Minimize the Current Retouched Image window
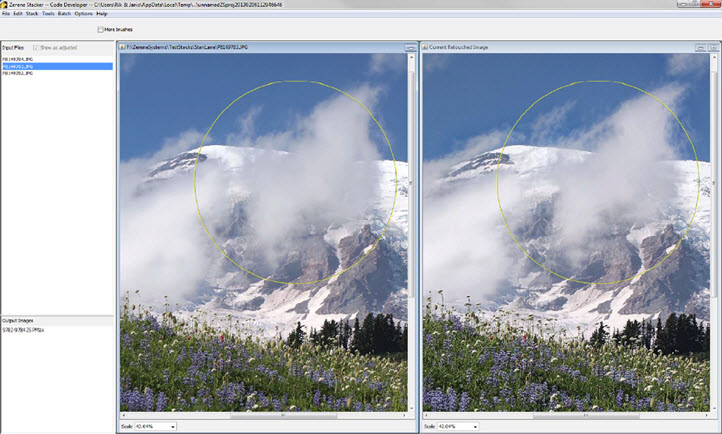722x434 pixels. point(700,47)
